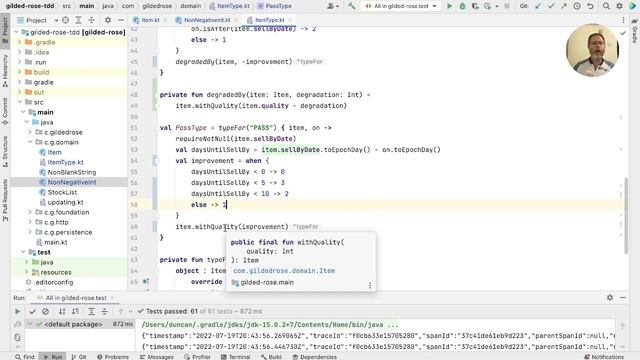Expand the c.g.foundation package
This screenshot has height=360, width=640.
point(30,212)
